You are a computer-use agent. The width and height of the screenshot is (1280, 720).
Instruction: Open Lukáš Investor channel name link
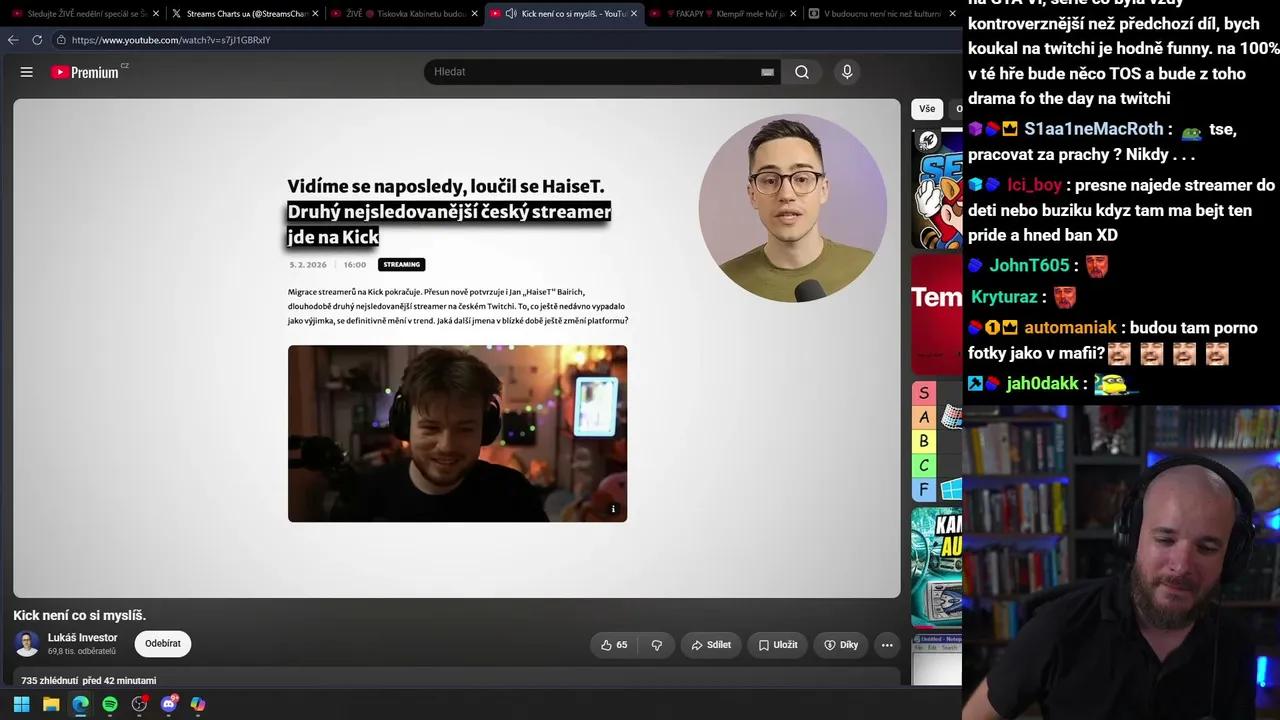83,638
